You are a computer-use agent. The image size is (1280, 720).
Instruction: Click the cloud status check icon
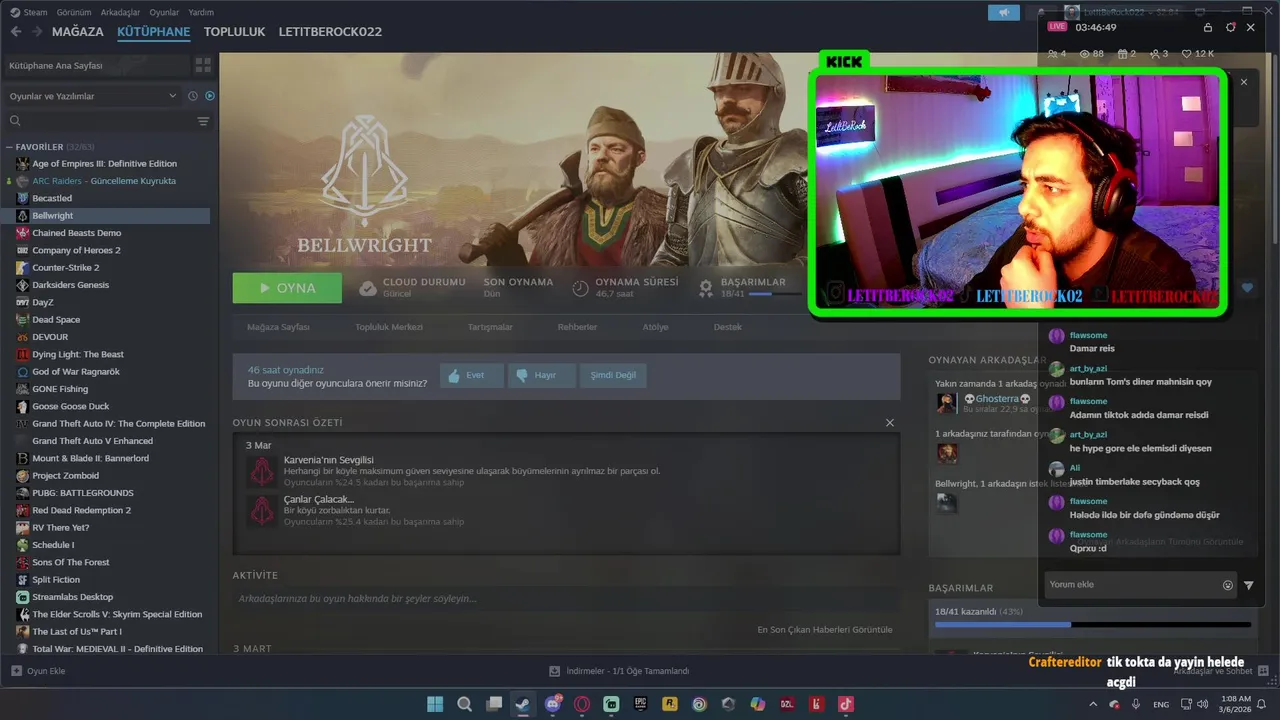coord(368,288)
